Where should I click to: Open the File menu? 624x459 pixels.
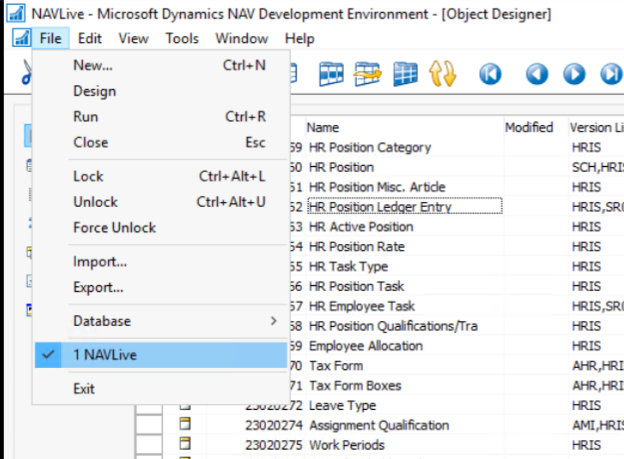pyautogui.click(x=51, y=38)
